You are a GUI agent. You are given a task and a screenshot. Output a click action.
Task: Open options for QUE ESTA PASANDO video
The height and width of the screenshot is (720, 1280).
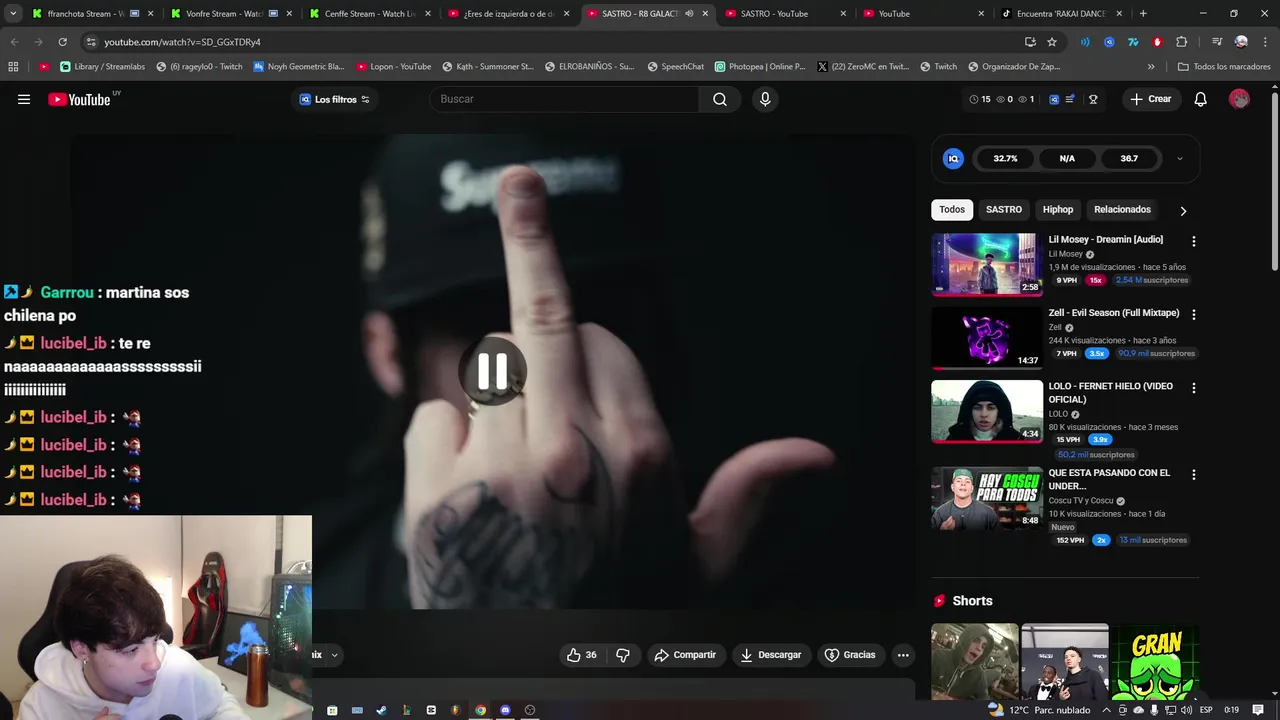click(1193, 475)
